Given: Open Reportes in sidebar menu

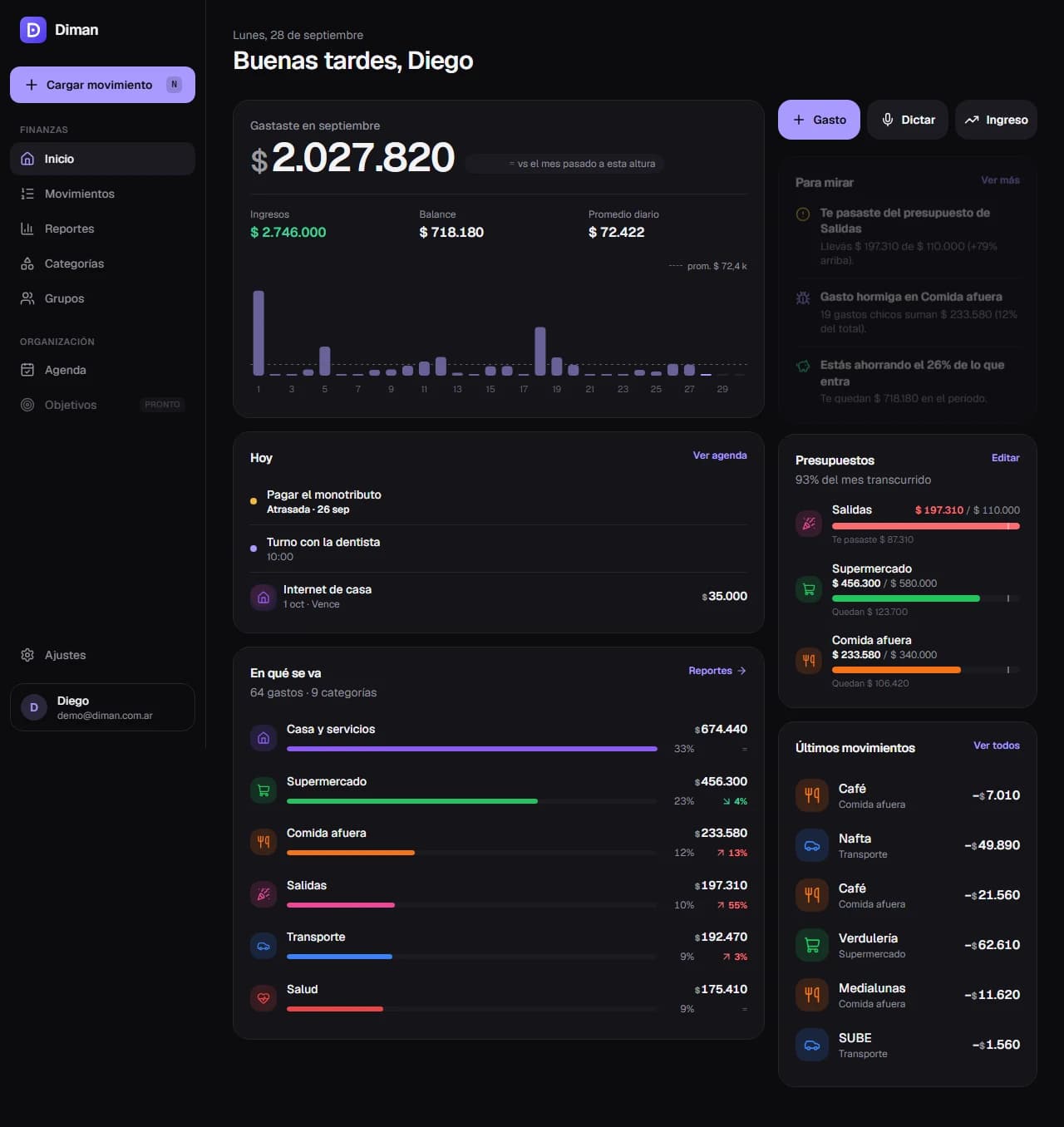Looking at the screenshot, I should [102, 229].
